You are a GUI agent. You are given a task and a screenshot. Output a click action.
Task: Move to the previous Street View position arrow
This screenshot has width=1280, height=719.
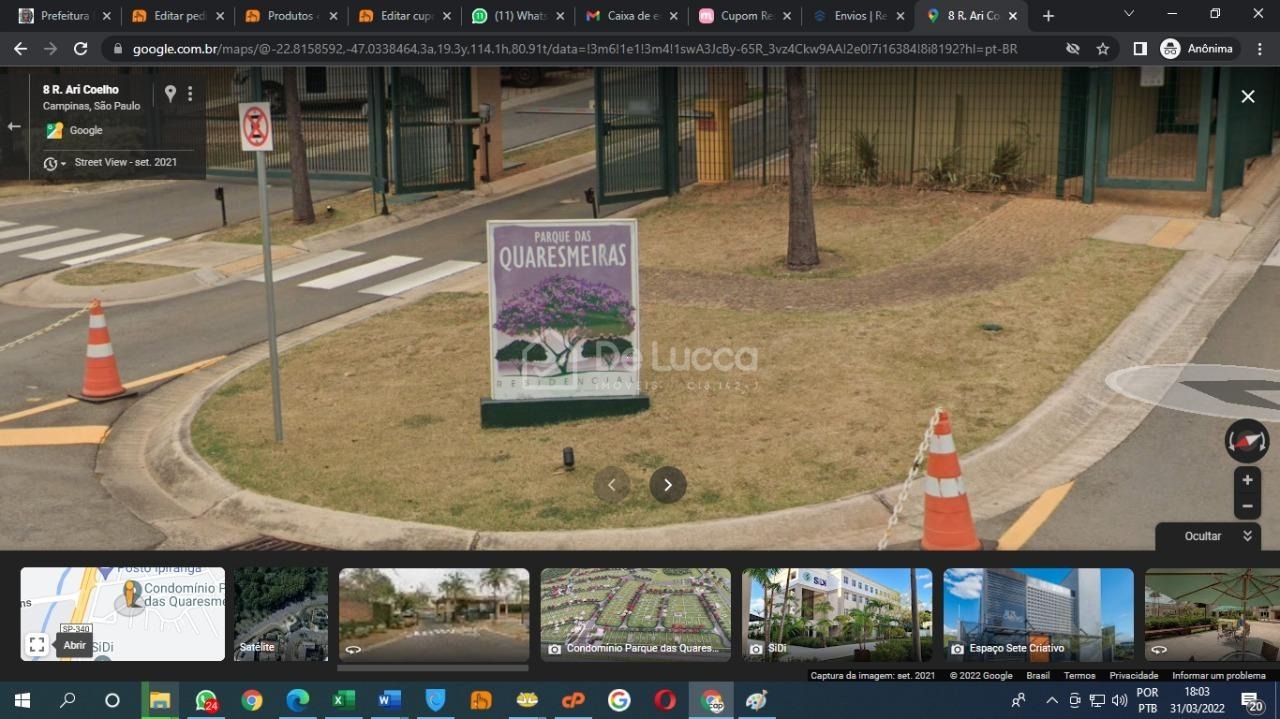click(x=612, y=485)
